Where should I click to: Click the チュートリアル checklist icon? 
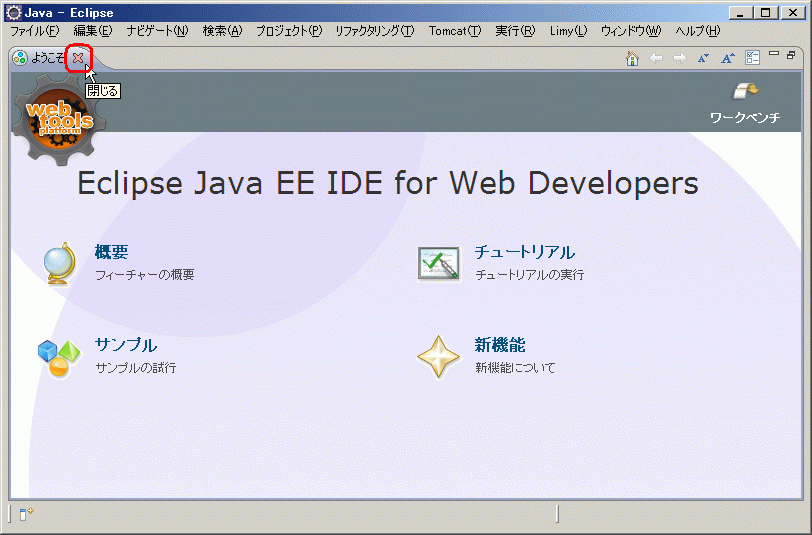pyautogui.click(x=439, y=264)
